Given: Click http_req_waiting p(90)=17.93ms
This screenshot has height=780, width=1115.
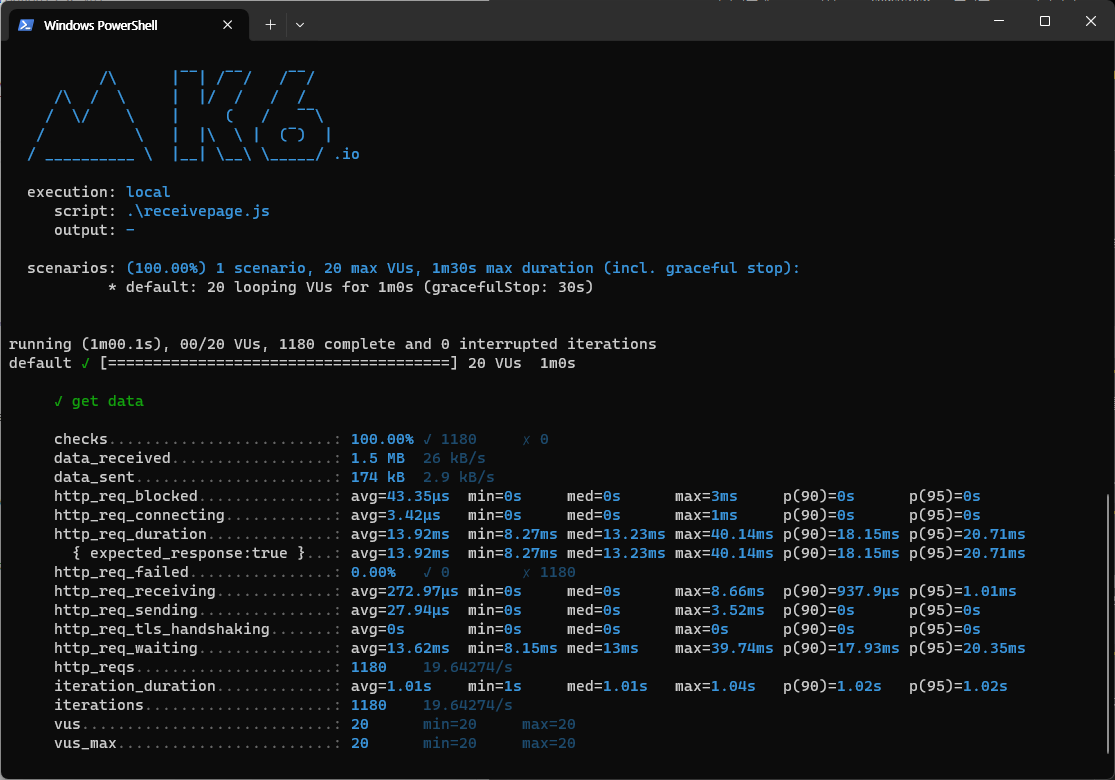Looking at the screenshot, I should 841,648.
